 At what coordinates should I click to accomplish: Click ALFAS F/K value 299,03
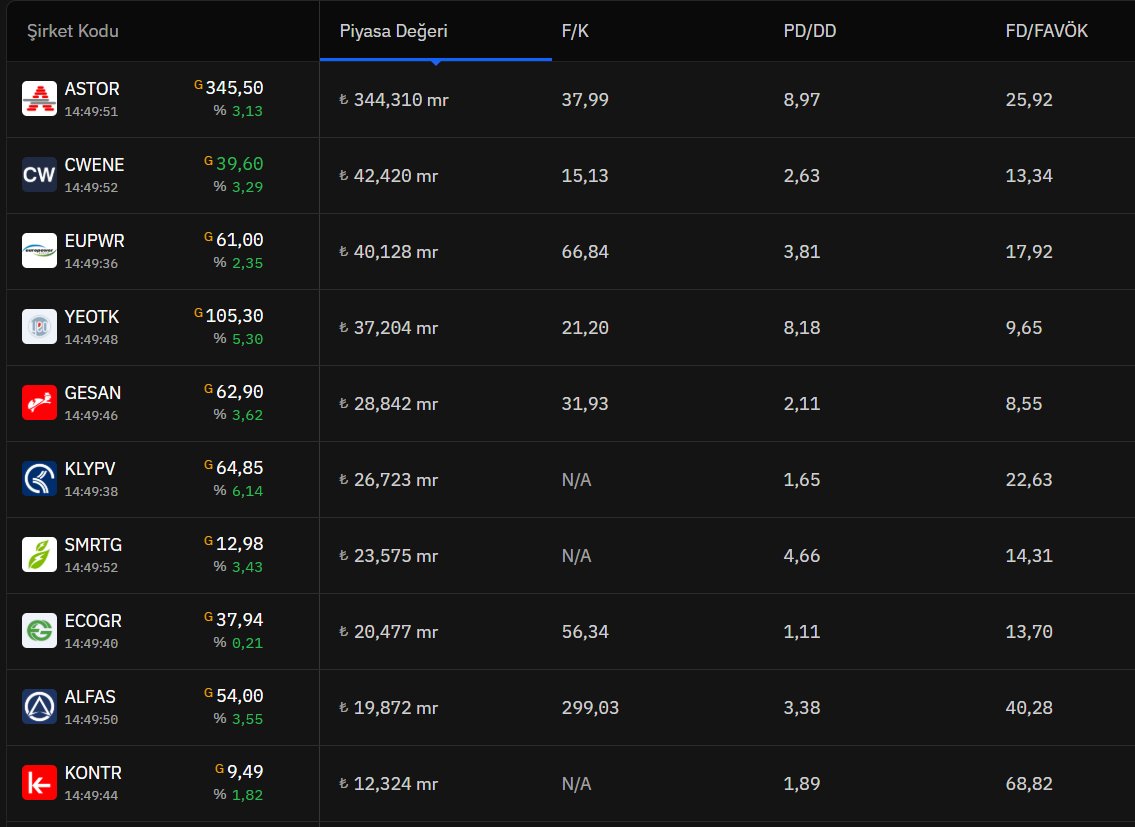[x=590, y=708]
